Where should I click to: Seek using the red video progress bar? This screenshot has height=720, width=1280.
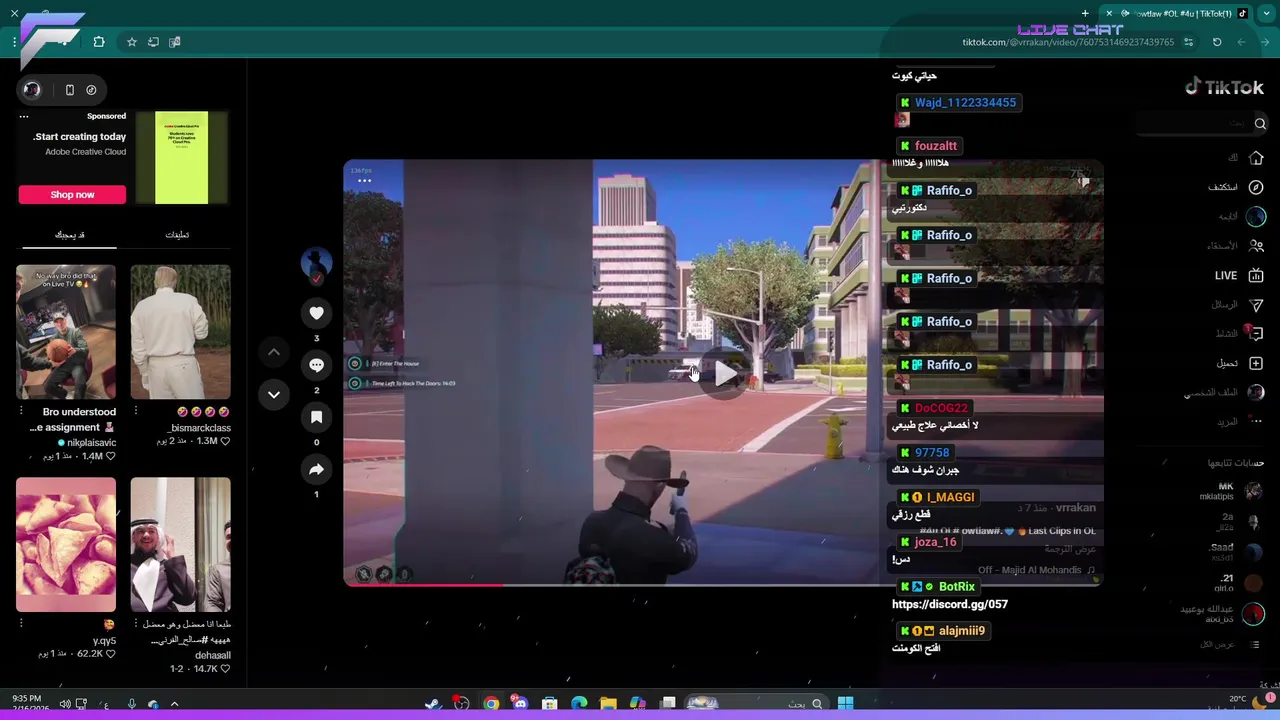click(x=724, y=585)
